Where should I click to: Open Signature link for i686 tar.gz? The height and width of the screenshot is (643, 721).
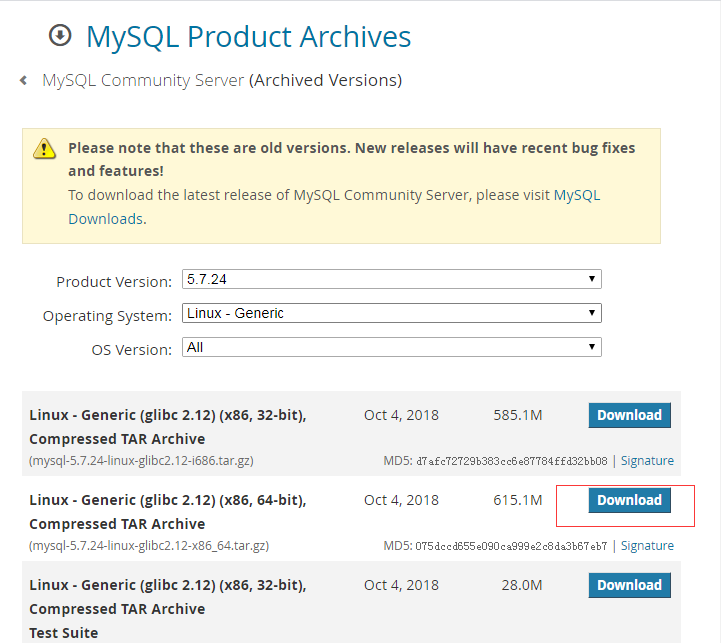(x=647, y=461)
